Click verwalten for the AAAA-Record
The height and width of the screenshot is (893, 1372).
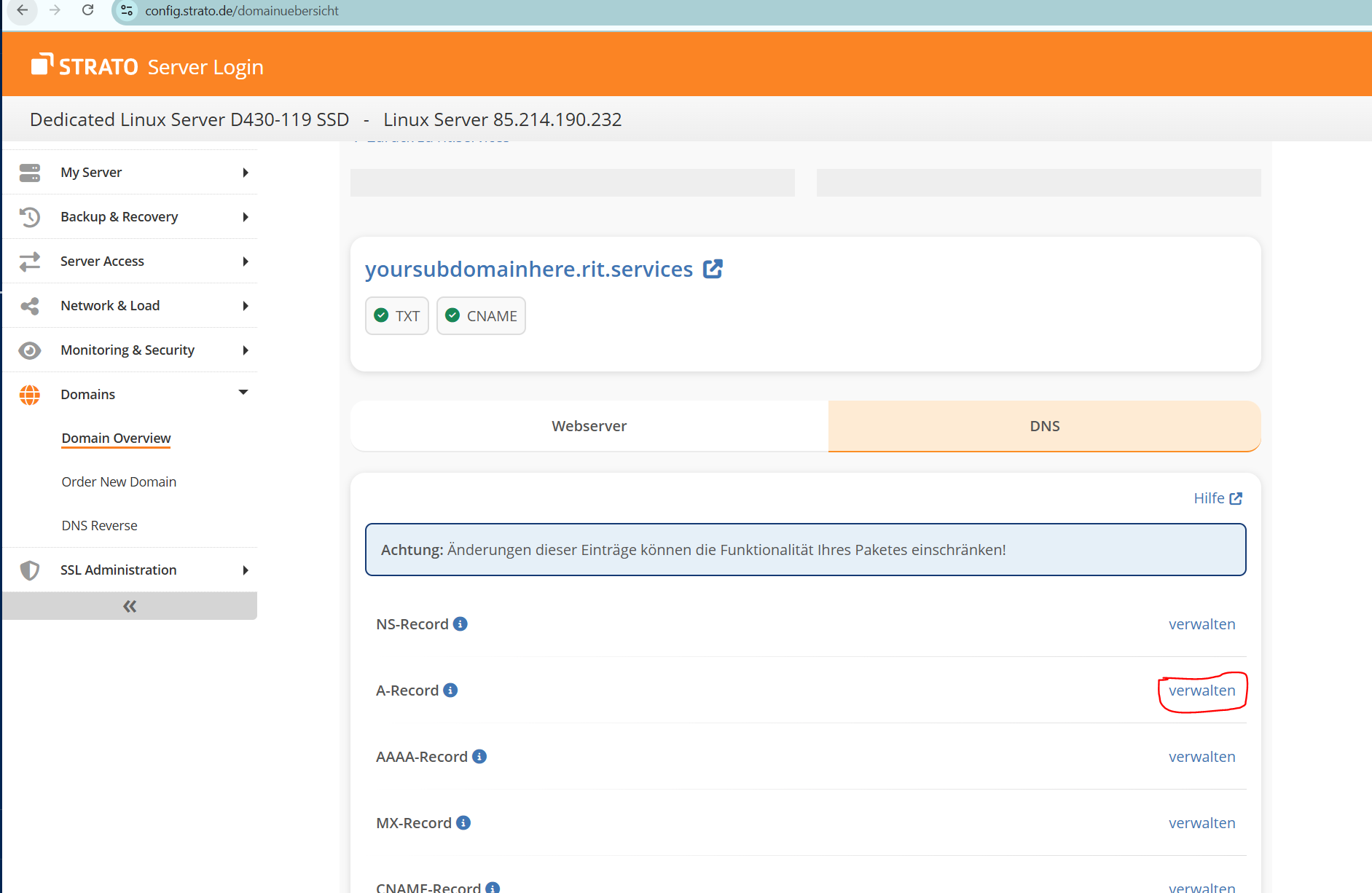tap(1202, 757)
